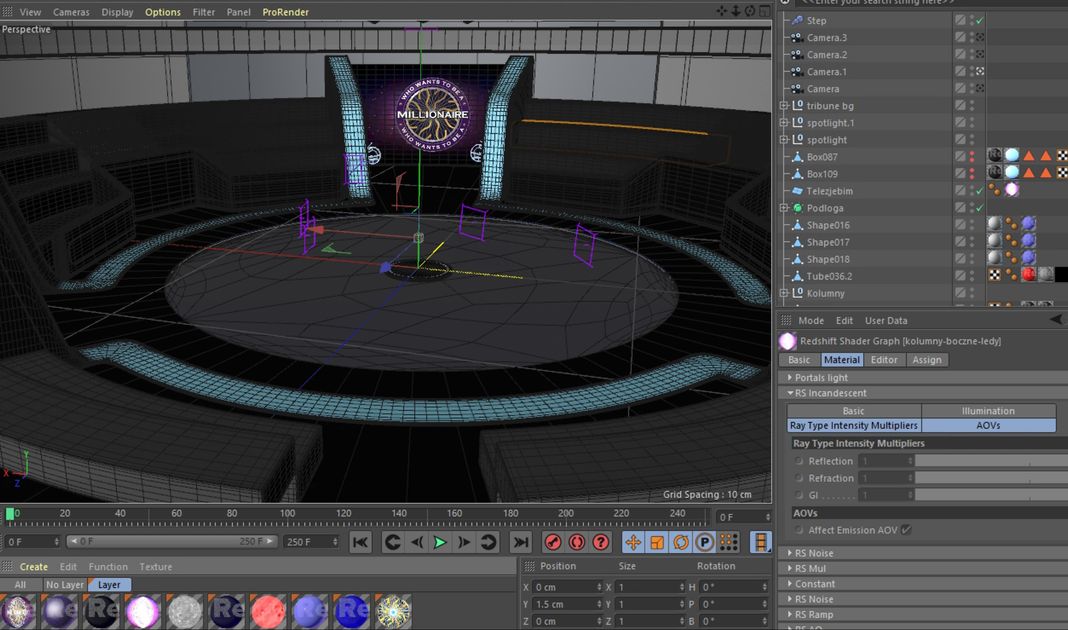The width and height of the screenshot is (1068, 630).
Task: Expand the tribune bg object group
Action: 785,106
